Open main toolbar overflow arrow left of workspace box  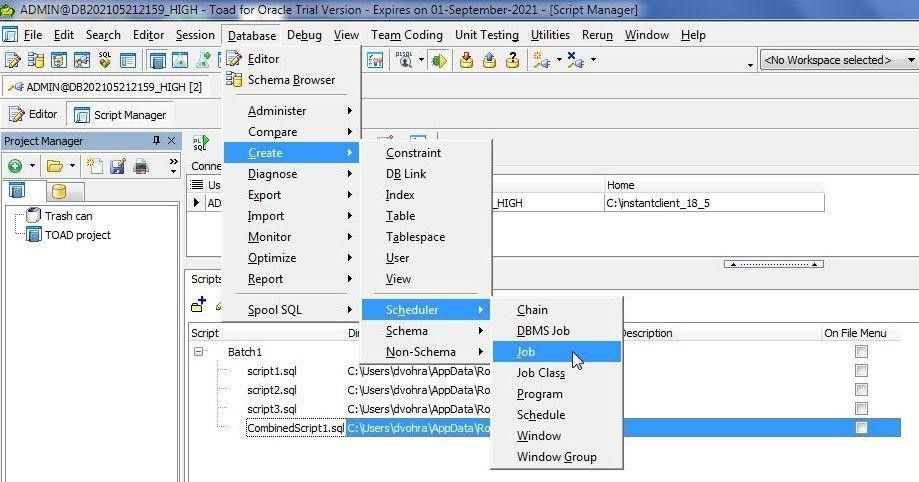[x=750, y=65]
